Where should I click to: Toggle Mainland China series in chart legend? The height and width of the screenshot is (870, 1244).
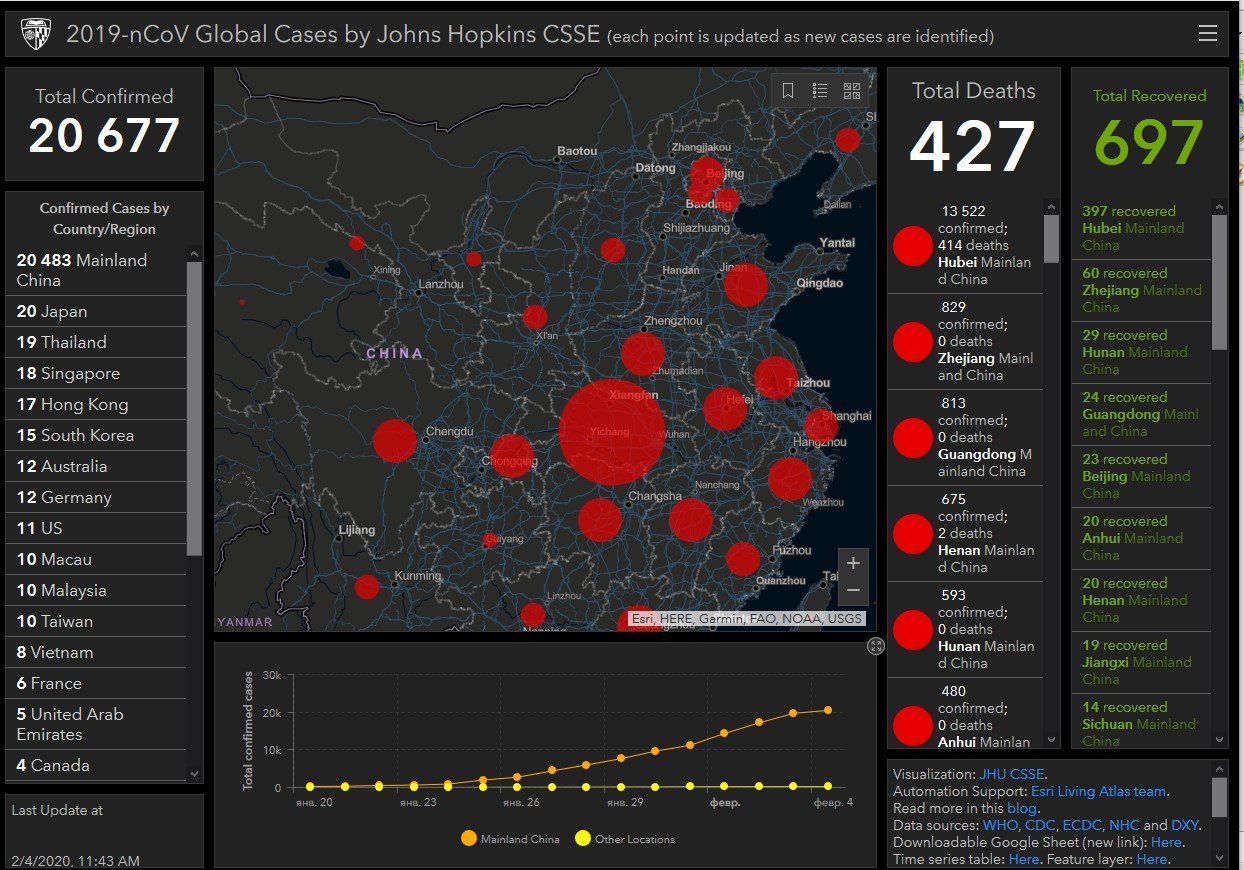tap(511, 839)
